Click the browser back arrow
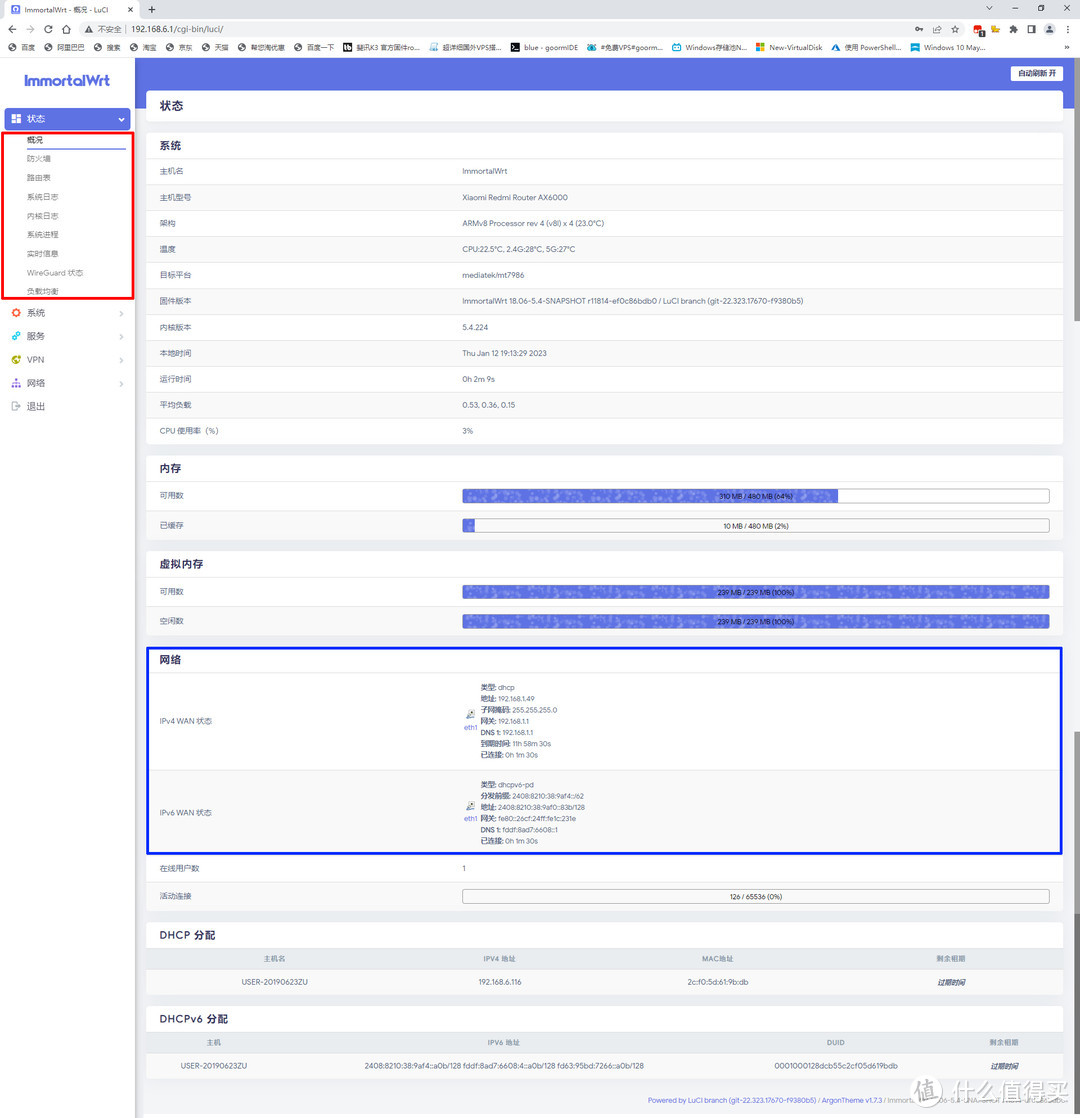Screen dimensions: 1080x1118 click(x=12, y=29)
